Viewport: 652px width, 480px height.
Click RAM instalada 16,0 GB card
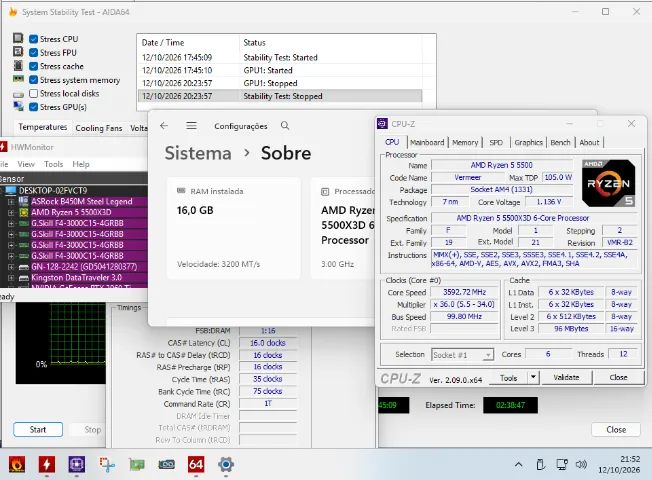[x=234, y=228]
